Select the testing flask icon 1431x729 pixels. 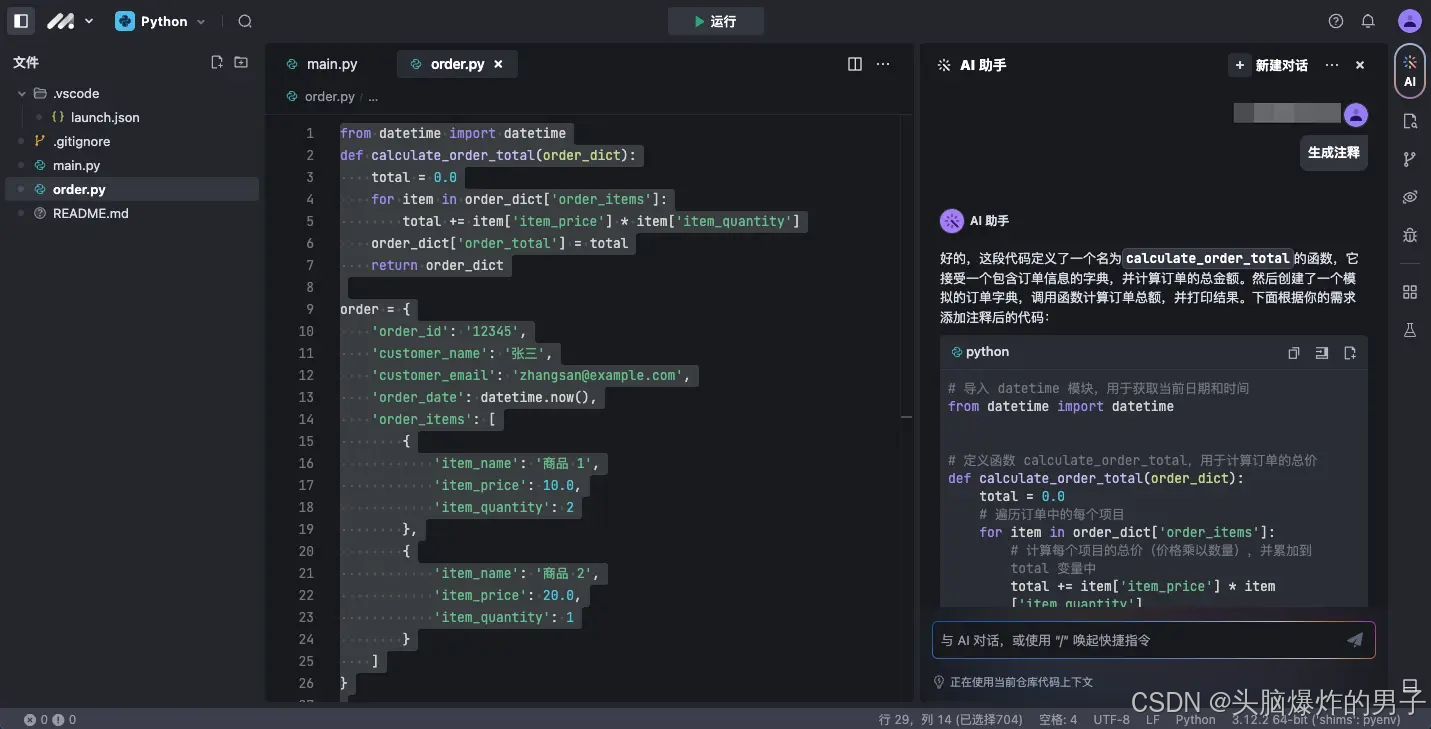click(1409, 330)
